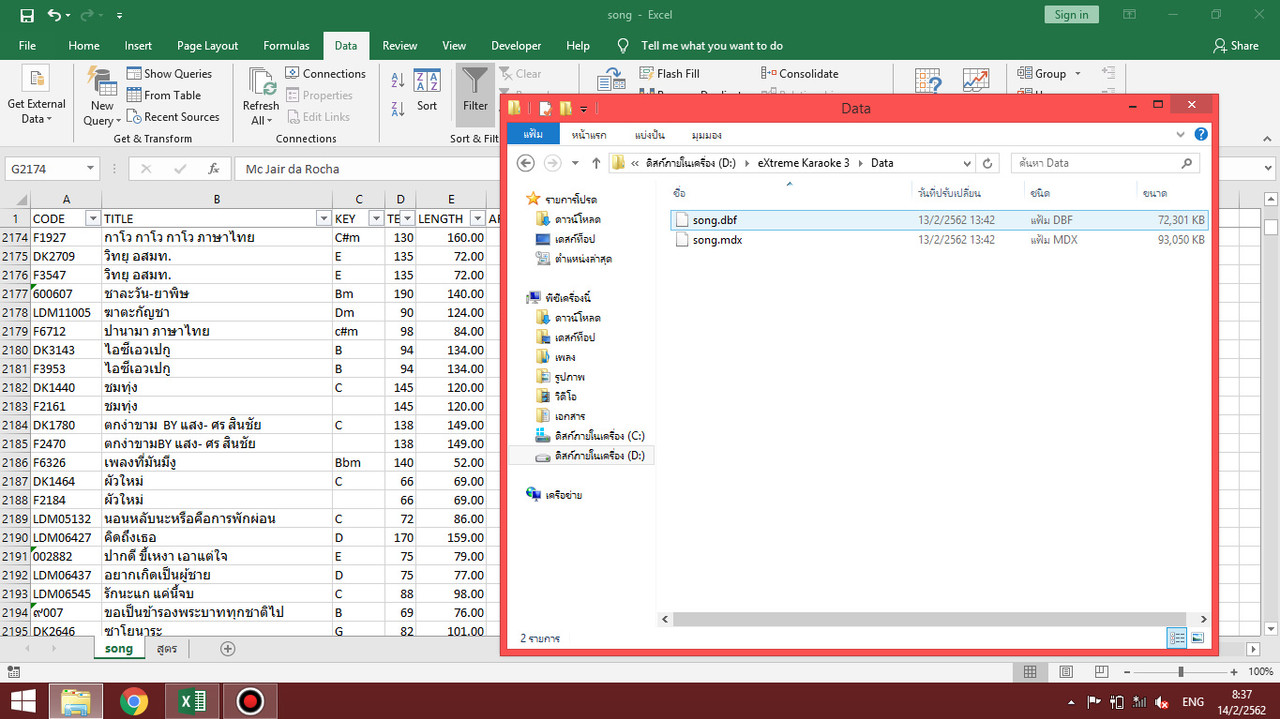
Task: Click the Explorer Back arrow button
Action: (x=526, y=162)
